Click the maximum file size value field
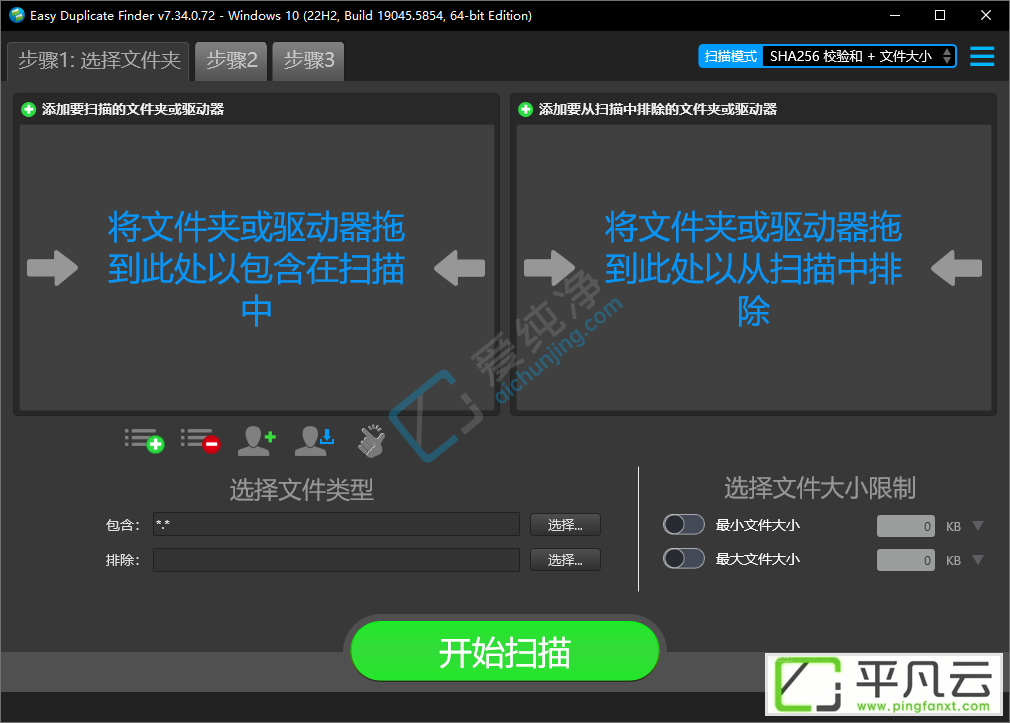This screenshot has height=723, width=1010. click(x=906, y=559)
